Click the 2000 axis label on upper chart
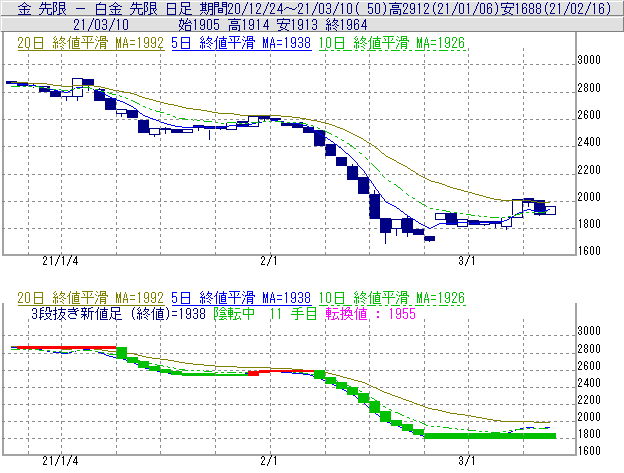Viewport: 624px width, 473px height. click(589, 197)
